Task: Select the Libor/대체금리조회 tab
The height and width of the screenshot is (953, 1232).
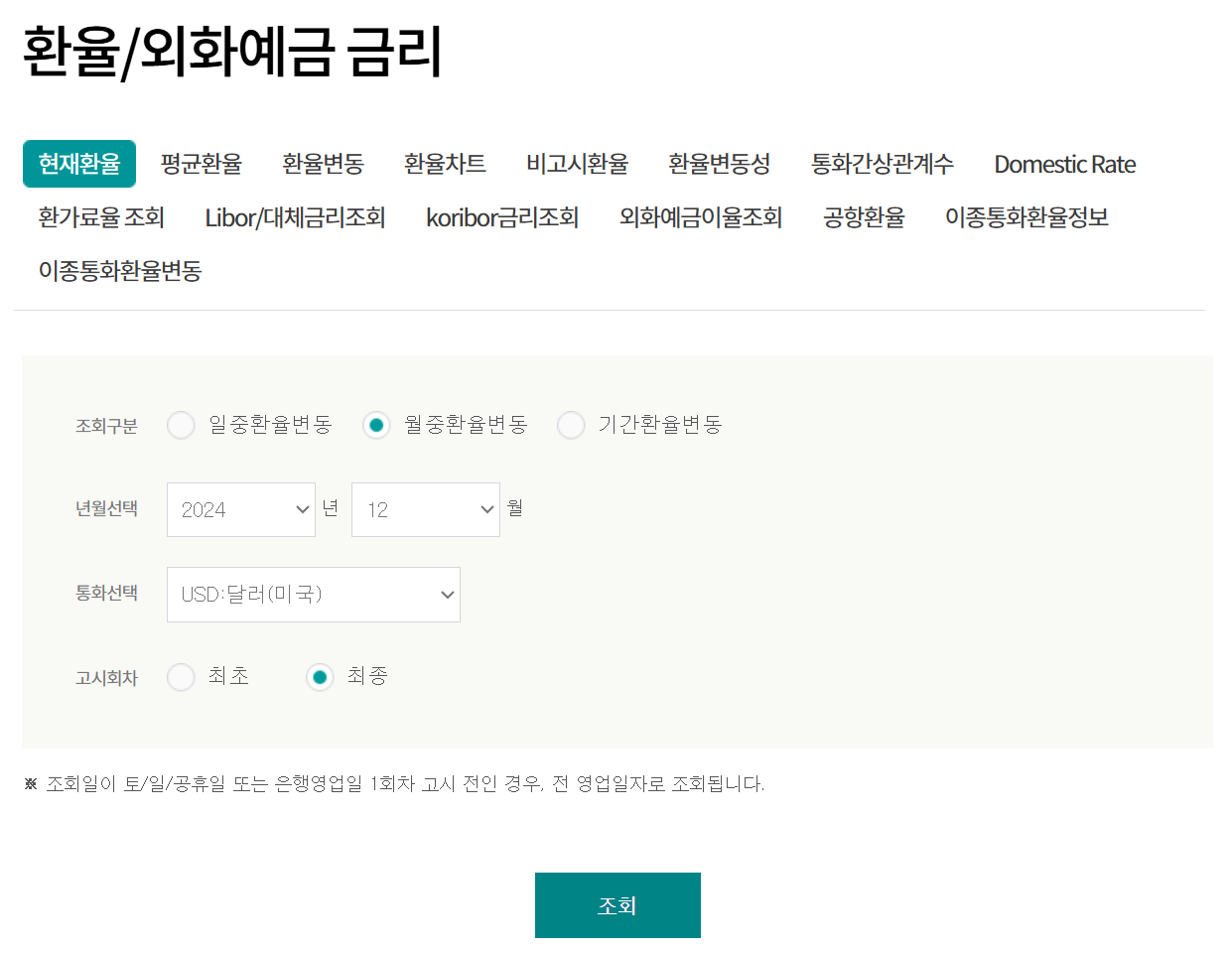Action: [296, 217]
